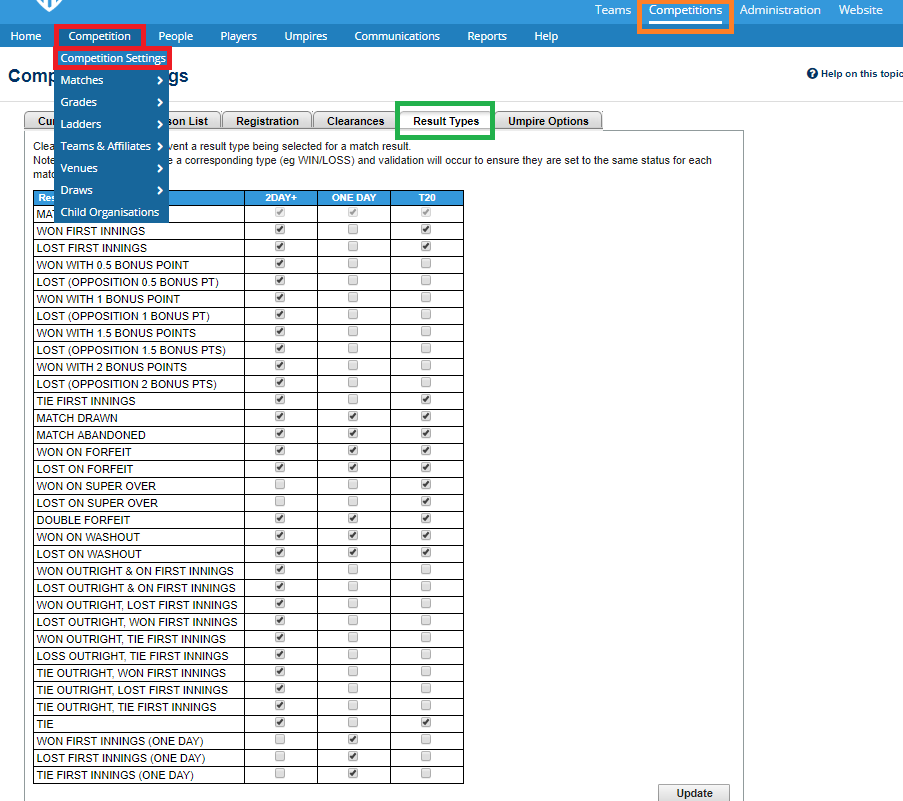903x801 pixels.
Task: Uncheck WON FIRST INNINGS 2DAY+ checkbox
Action: point(280,229)
